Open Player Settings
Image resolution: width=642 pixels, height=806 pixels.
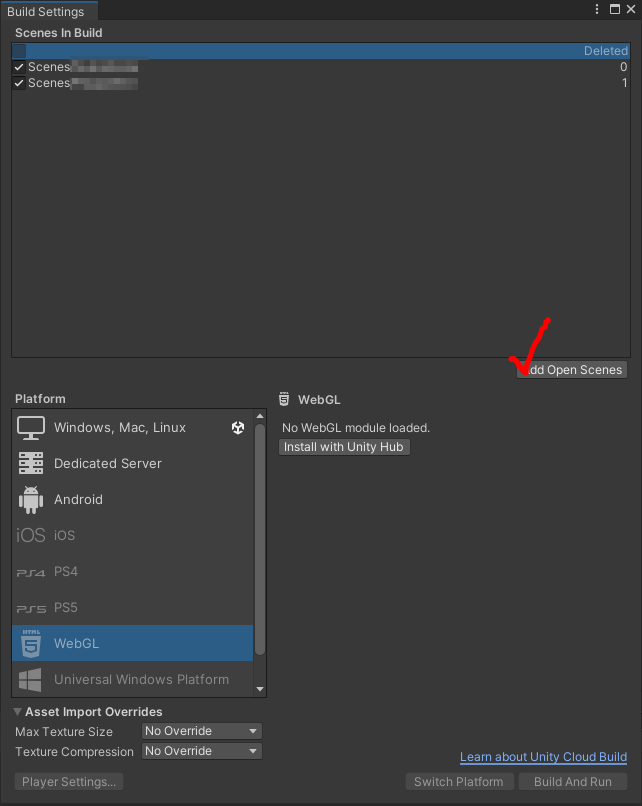[69, 781]
